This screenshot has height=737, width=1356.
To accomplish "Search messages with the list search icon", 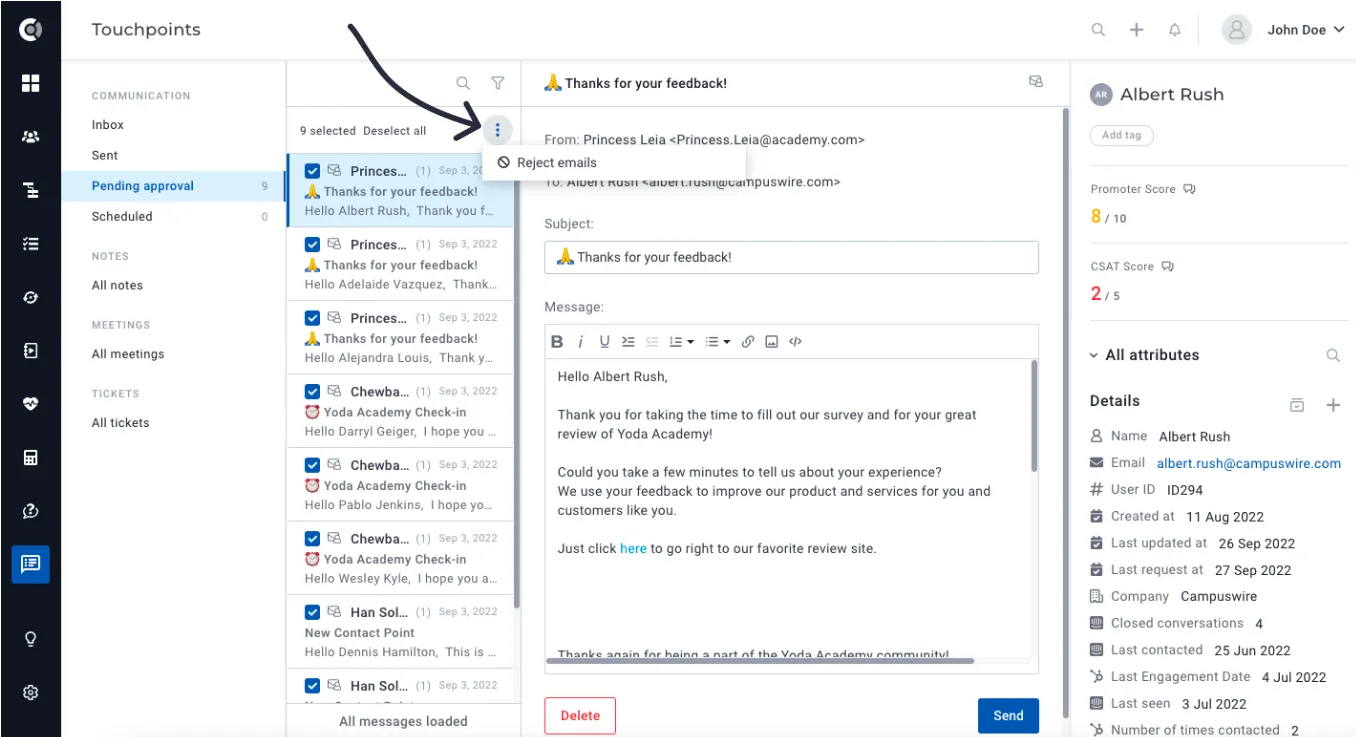I will click(x=463, y=83).
